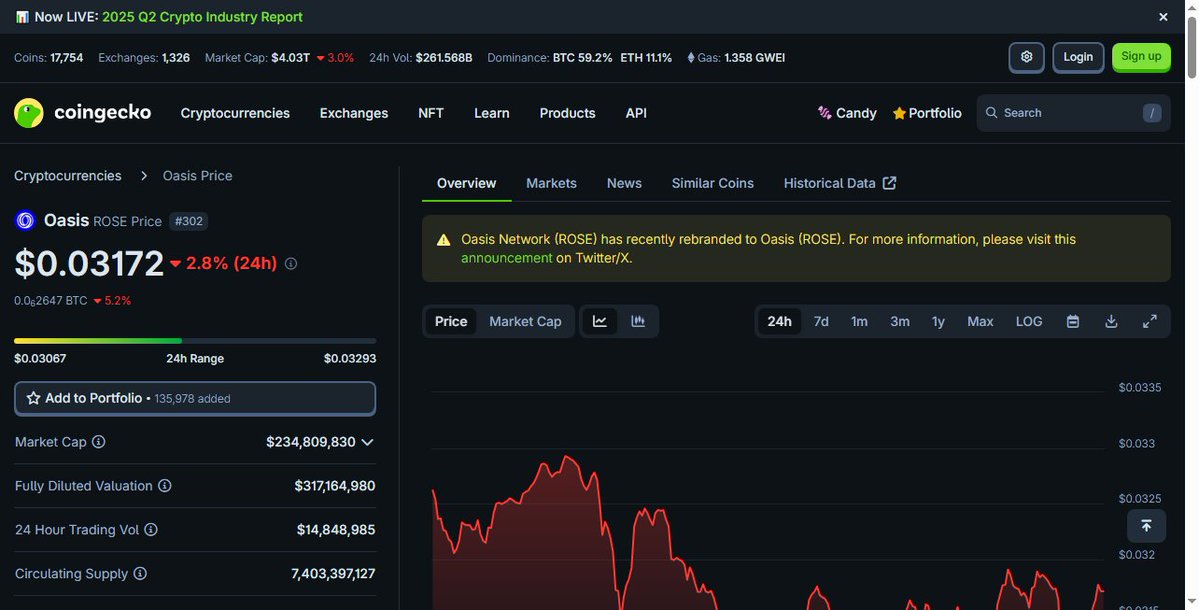This screenshot has height=610, width=1199.
Task: Select the 24h time range
Action: point(779,322)
